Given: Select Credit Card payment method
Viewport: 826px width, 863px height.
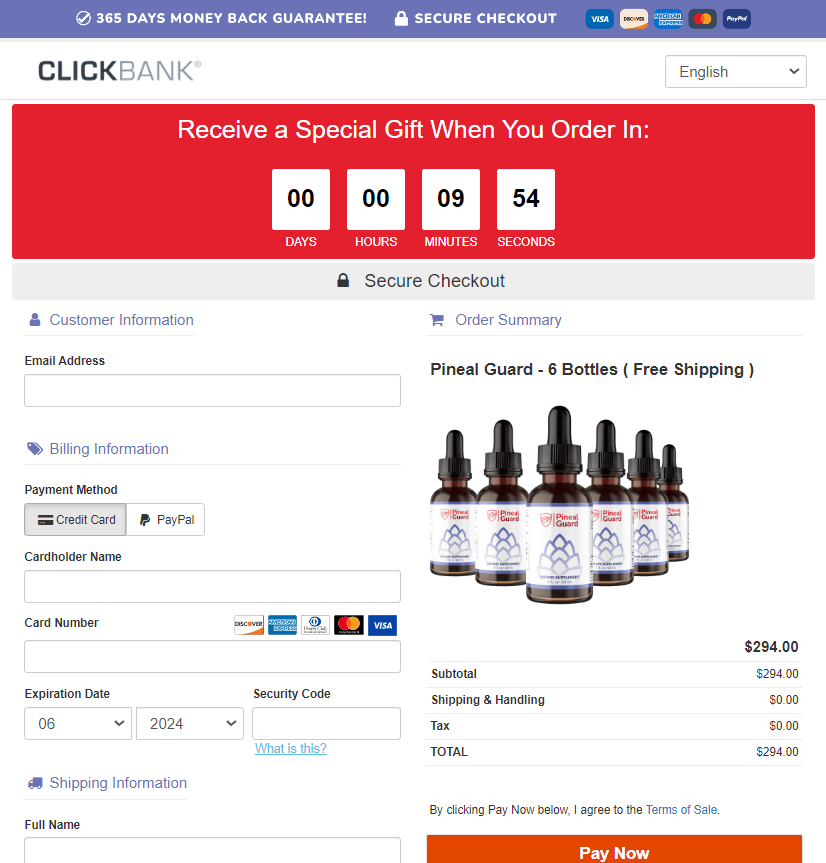Looking at the screenshot, I should [x=75, y=520].
